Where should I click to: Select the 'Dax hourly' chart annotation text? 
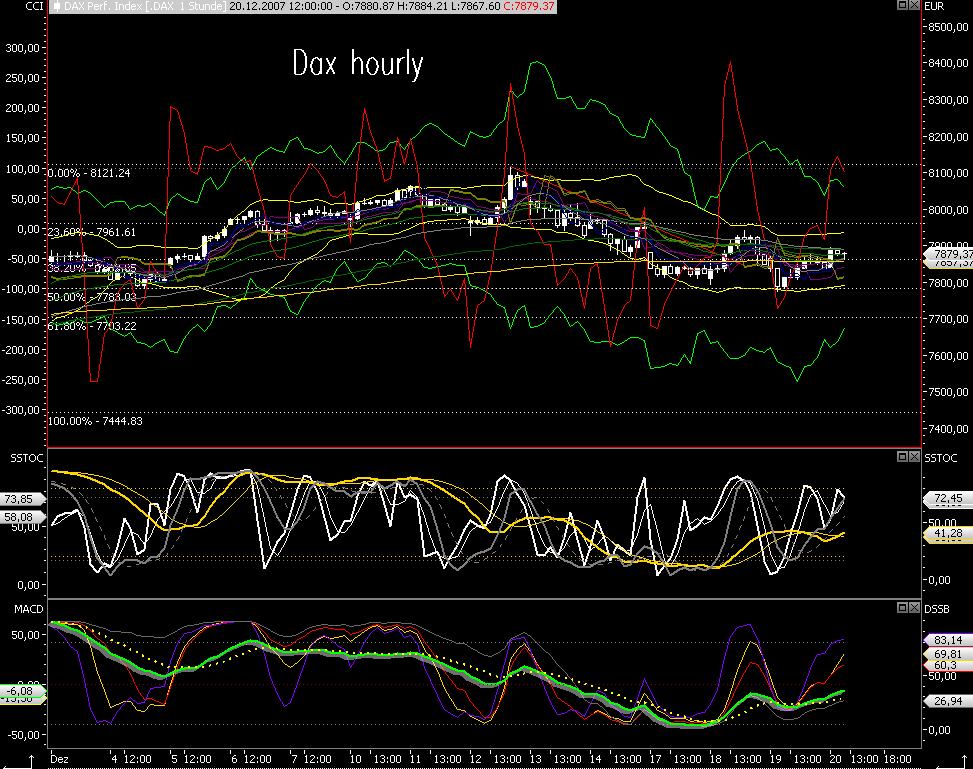click(x=358, y=63)
